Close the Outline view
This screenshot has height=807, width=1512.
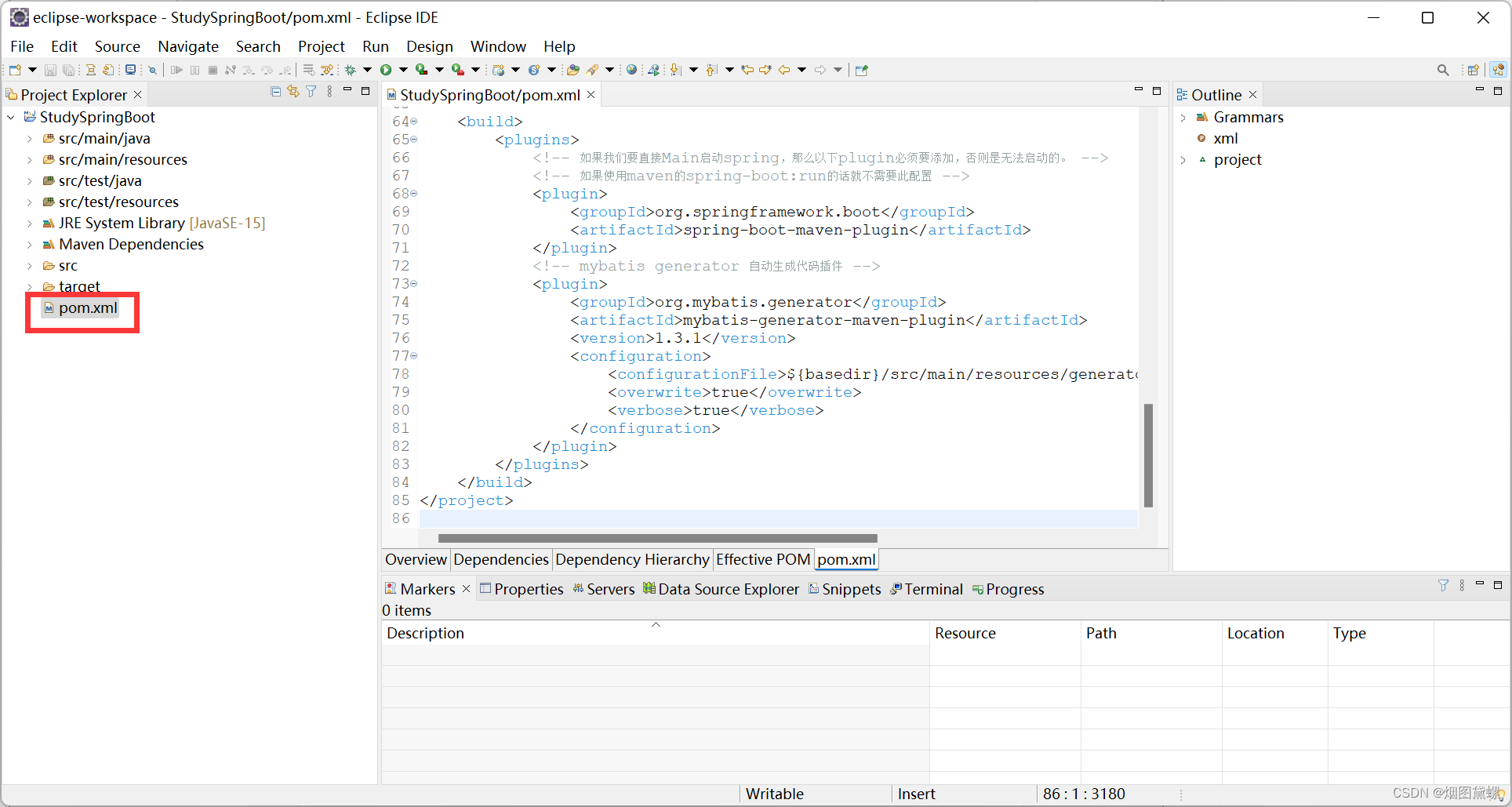[x=1253, y=95]
